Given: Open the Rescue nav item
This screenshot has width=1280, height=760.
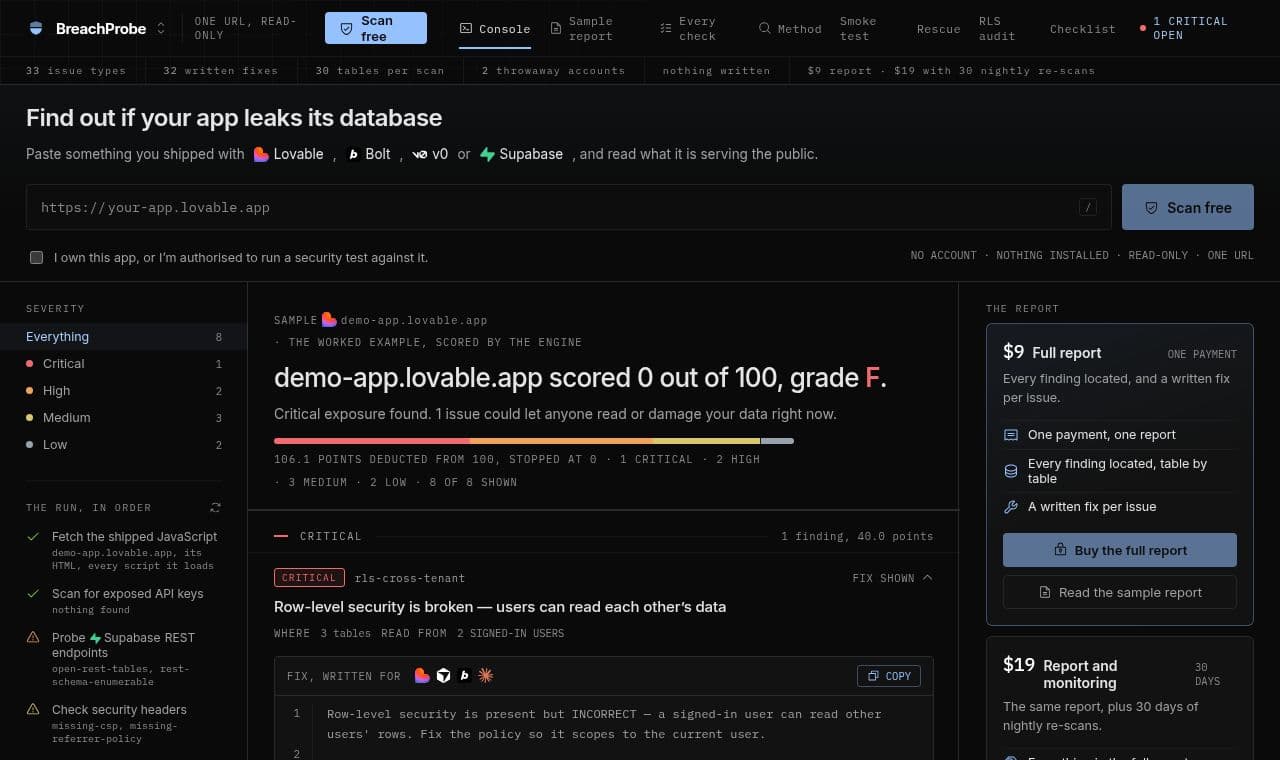Looking at the screenshot, I should coord(938,29).
